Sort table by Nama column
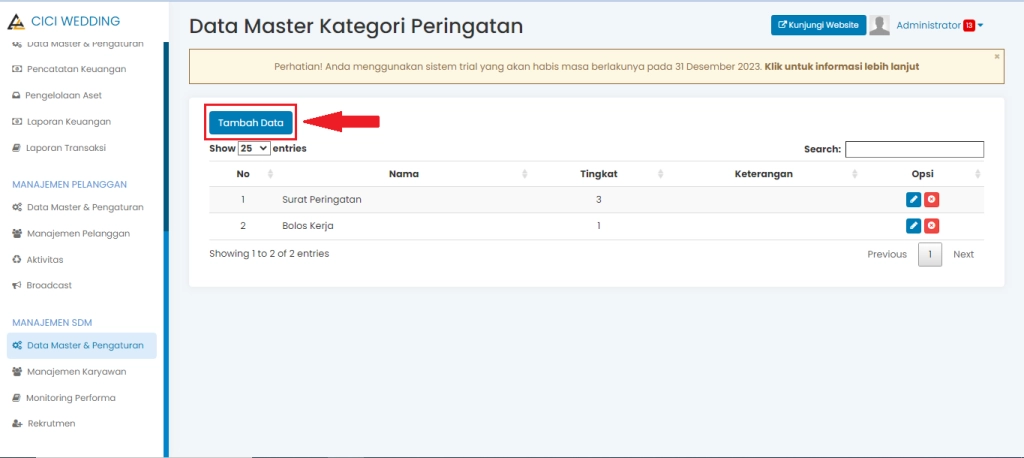This screenshot has height=458, width=1024. pos(404,174)
